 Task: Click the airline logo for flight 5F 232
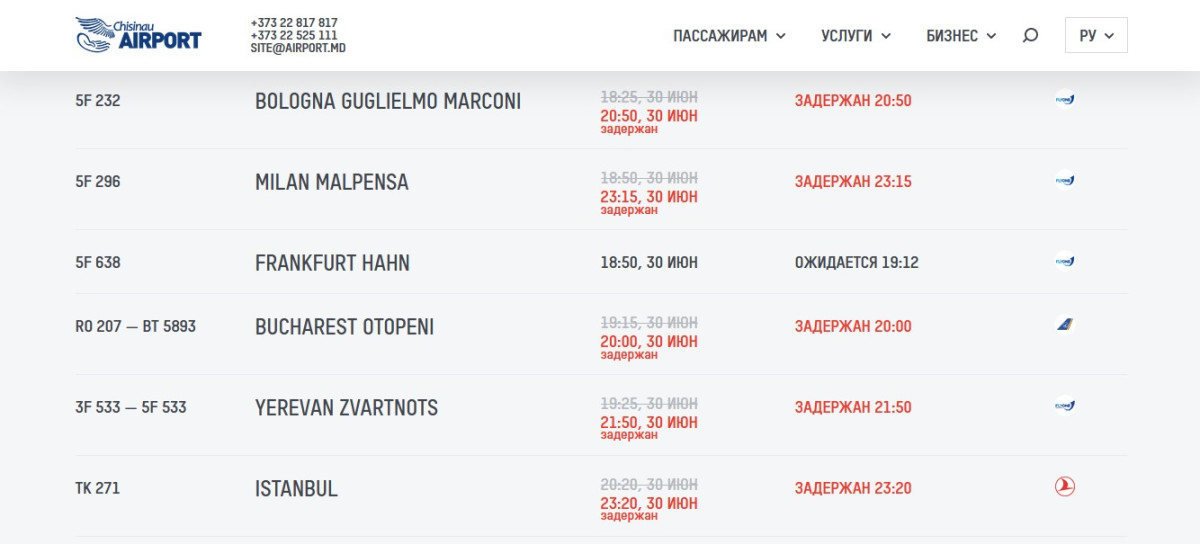point(1064,99)
